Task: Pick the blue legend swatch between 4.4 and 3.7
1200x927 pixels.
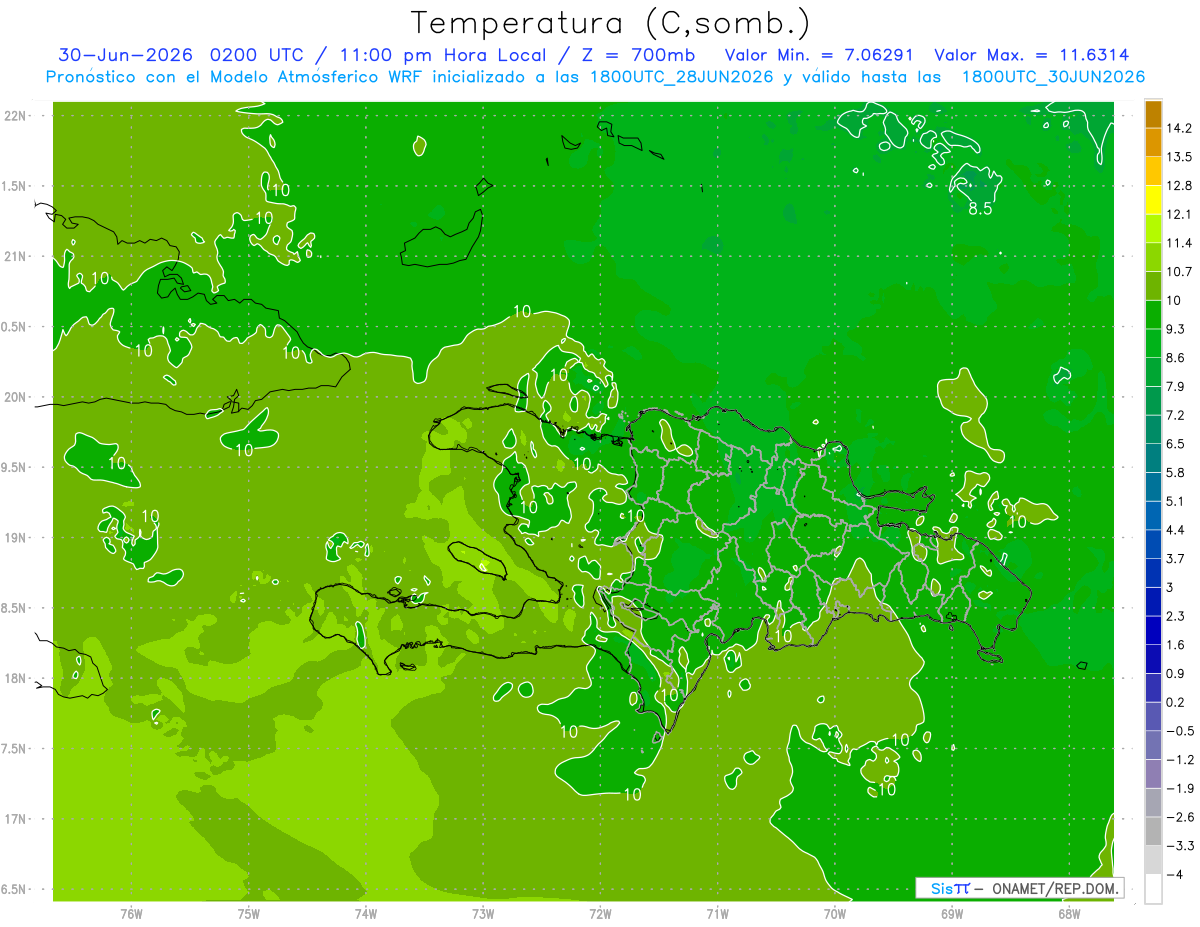Action: 1153,545
